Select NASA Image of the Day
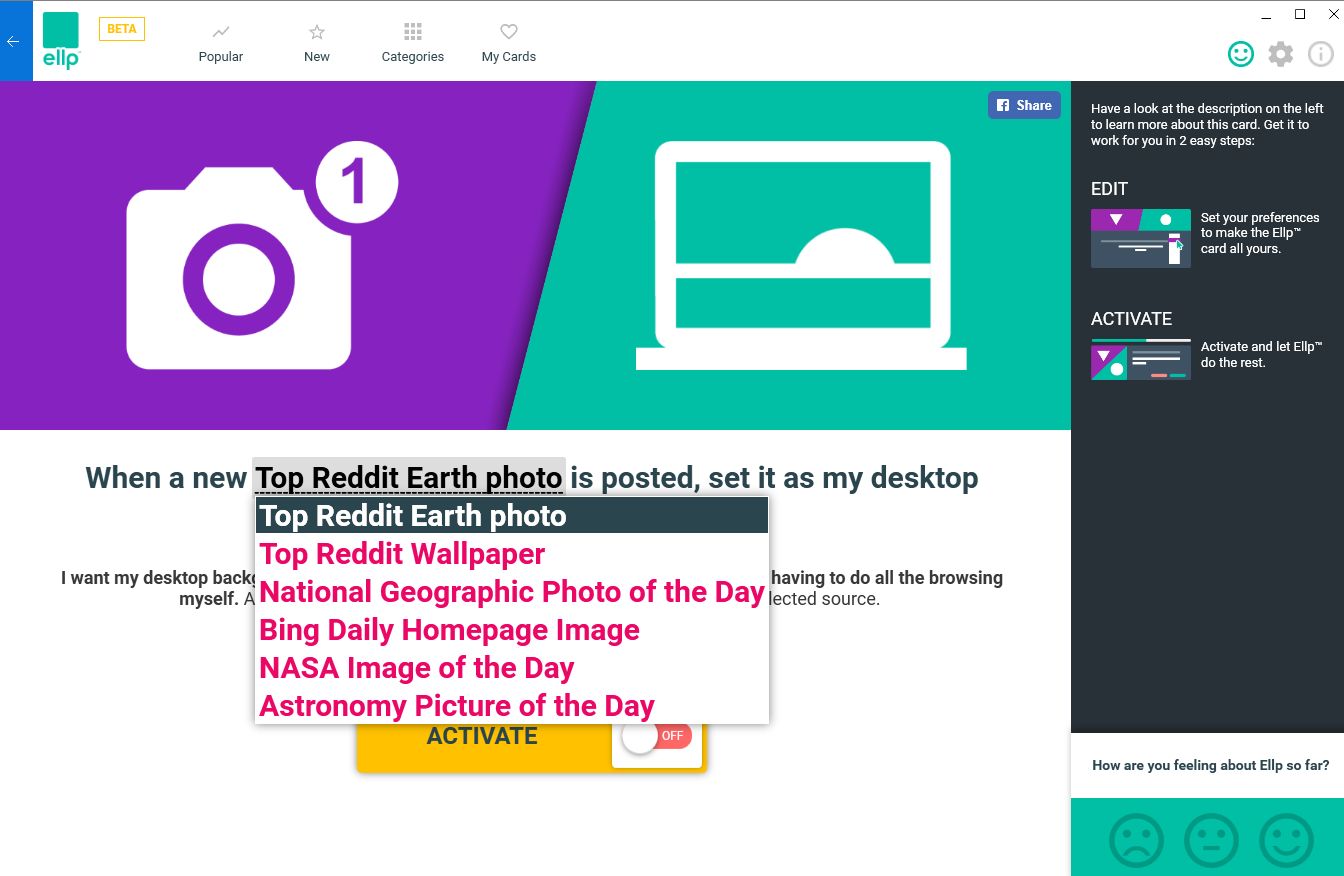This screenshot has width=1344, height=876. pyautogui.click(x=512, y=668)
